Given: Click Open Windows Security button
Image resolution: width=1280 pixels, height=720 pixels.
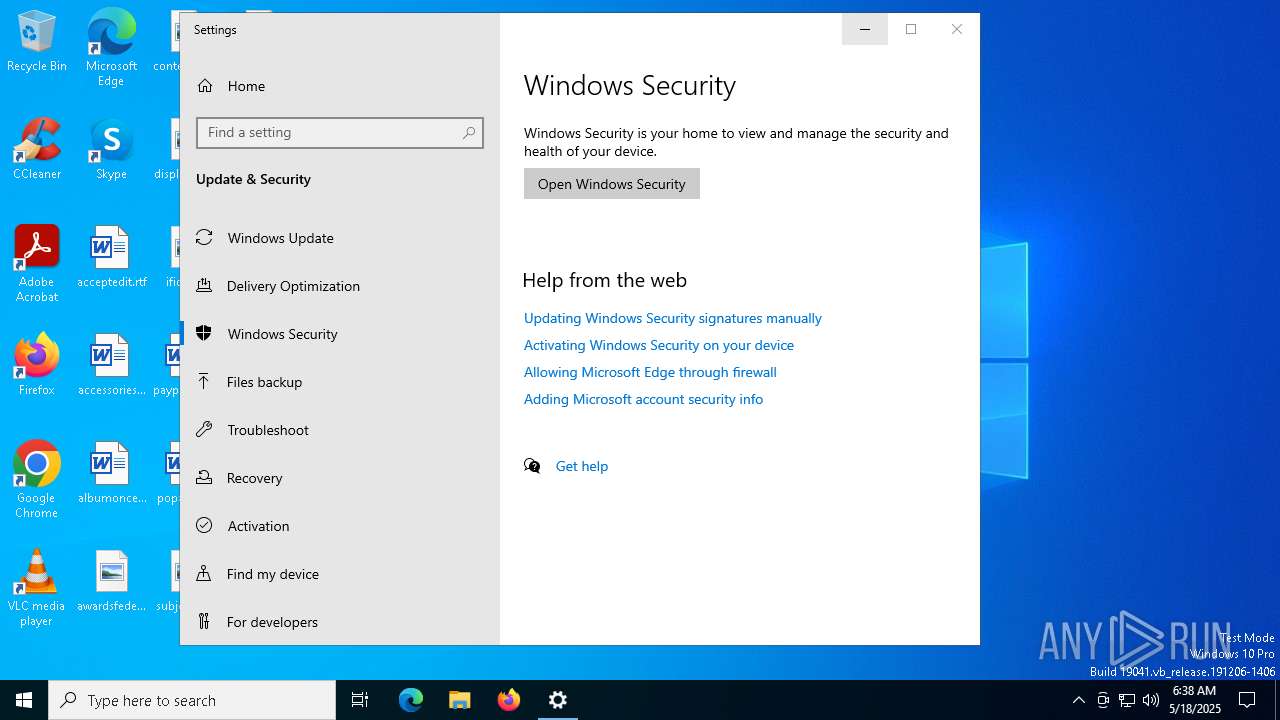Looking at the screenshot, I should click(612, 184).
